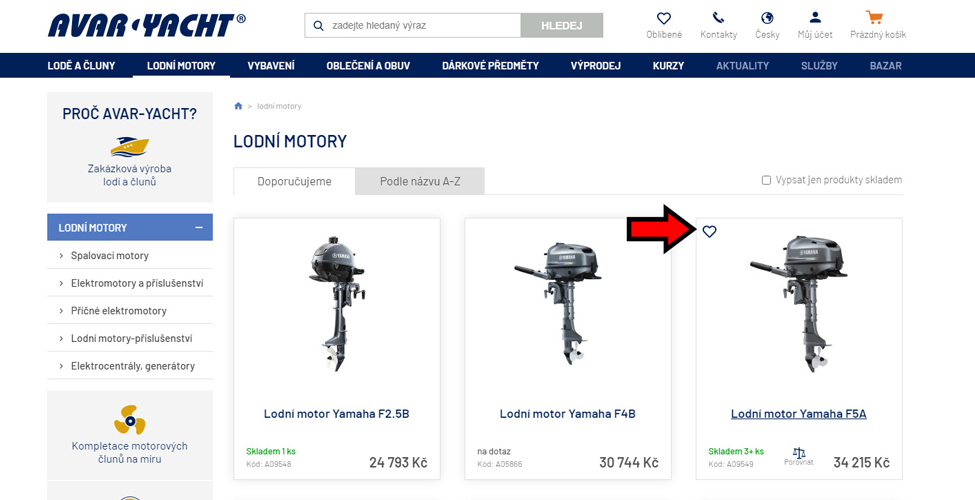
Task: Open Zakázková výroba lodí a člunů link
Action: point(129,175)
